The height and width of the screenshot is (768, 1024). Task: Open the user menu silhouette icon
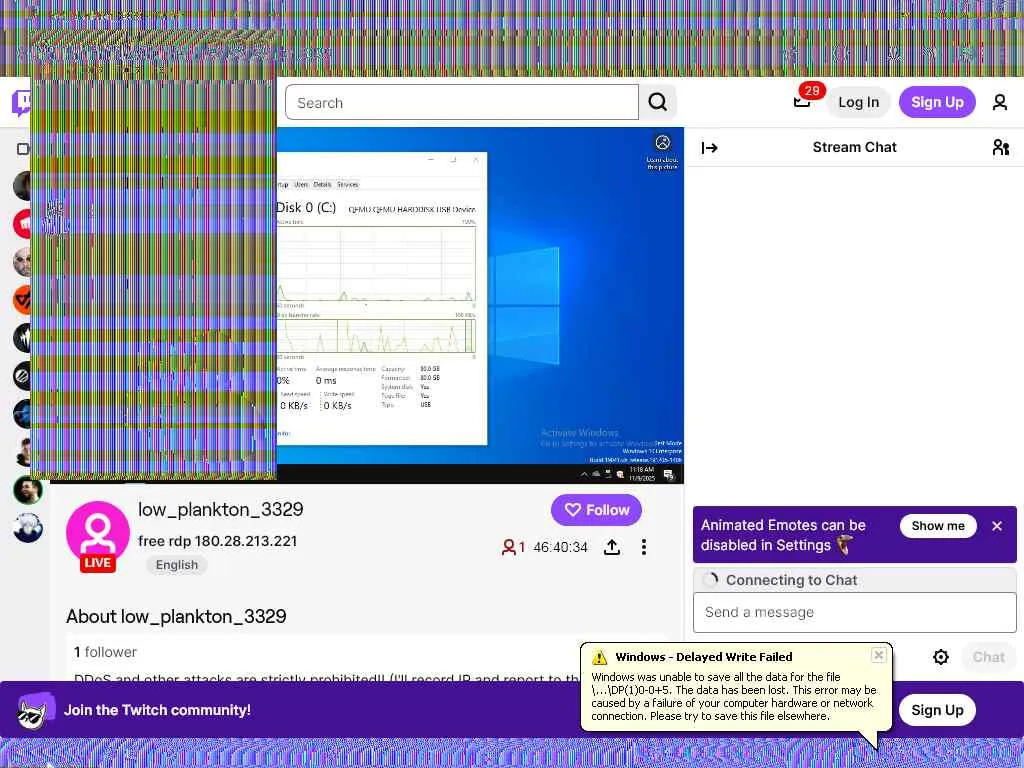coord(1000,102)
